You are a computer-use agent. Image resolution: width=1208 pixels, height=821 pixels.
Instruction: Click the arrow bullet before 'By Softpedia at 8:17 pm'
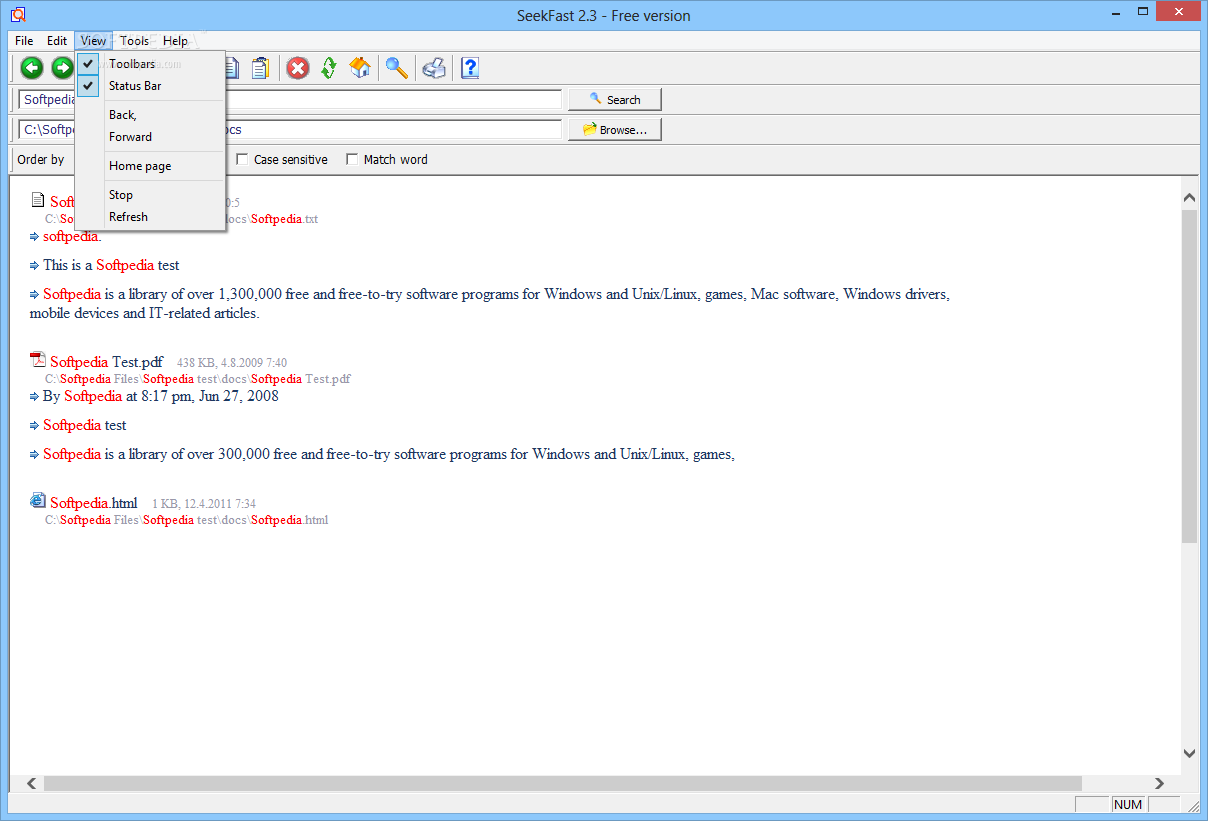pyautogui.click(x=34, y=396)
